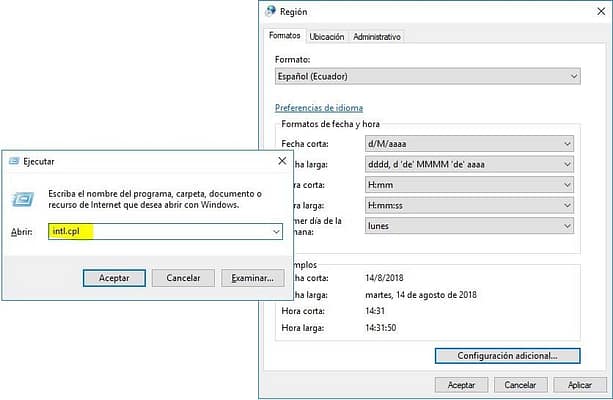The height and width of the screenshot is (400, 613).
Task: Click the example short date 14/8/2018
Action: (x=384, y=278)
